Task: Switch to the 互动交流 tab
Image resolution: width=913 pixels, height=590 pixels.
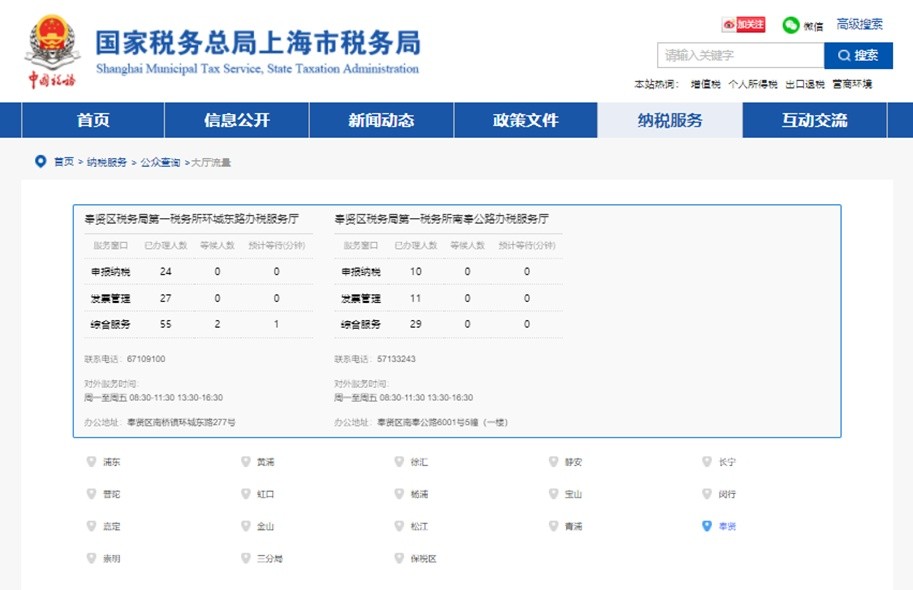Action: tap(814, 120)
